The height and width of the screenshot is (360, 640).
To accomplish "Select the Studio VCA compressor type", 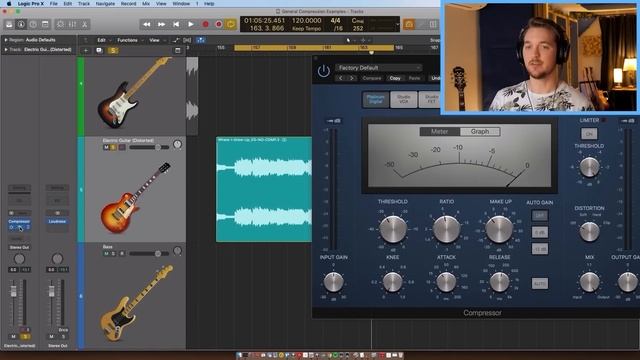I will [403, 99].
